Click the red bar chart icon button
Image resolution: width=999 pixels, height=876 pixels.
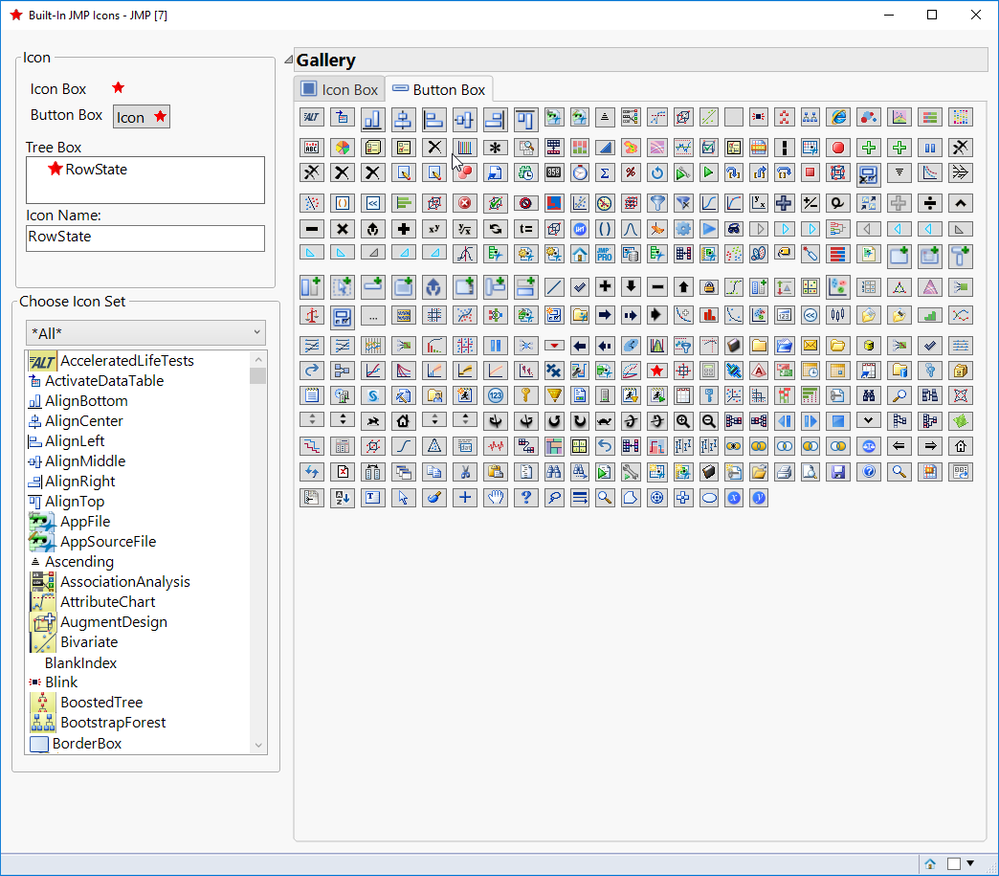708,315
